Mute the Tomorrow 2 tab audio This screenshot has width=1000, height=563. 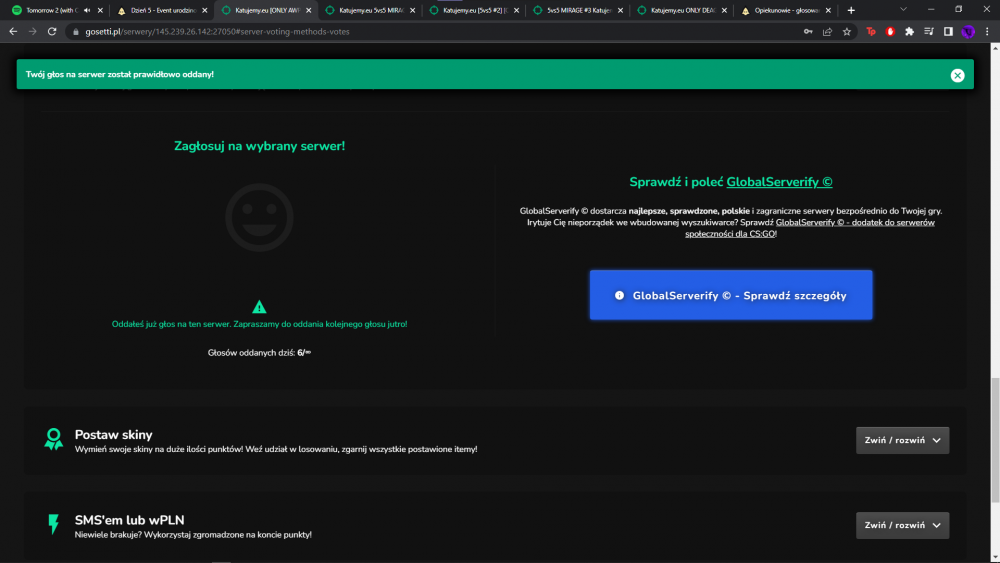click(x=87, y=10)
